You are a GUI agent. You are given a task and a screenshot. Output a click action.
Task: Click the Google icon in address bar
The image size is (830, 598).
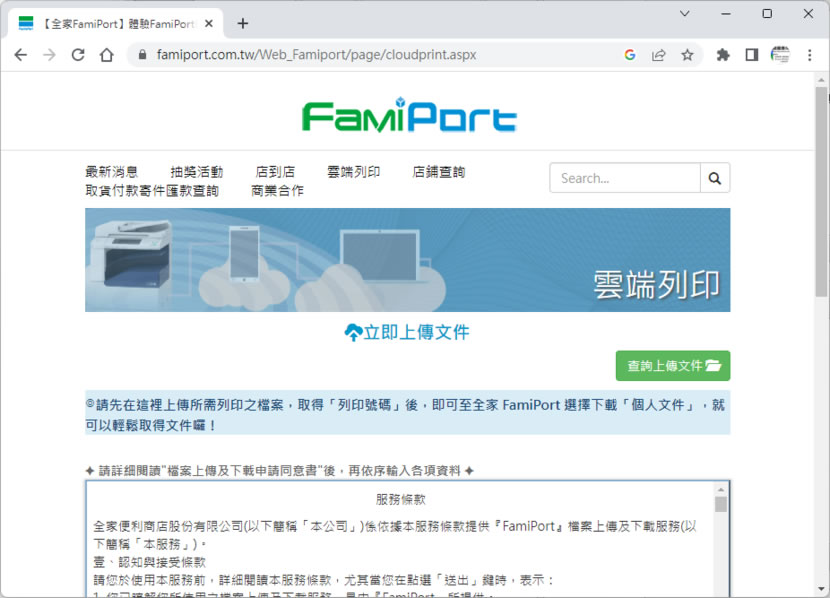[629, 55]
